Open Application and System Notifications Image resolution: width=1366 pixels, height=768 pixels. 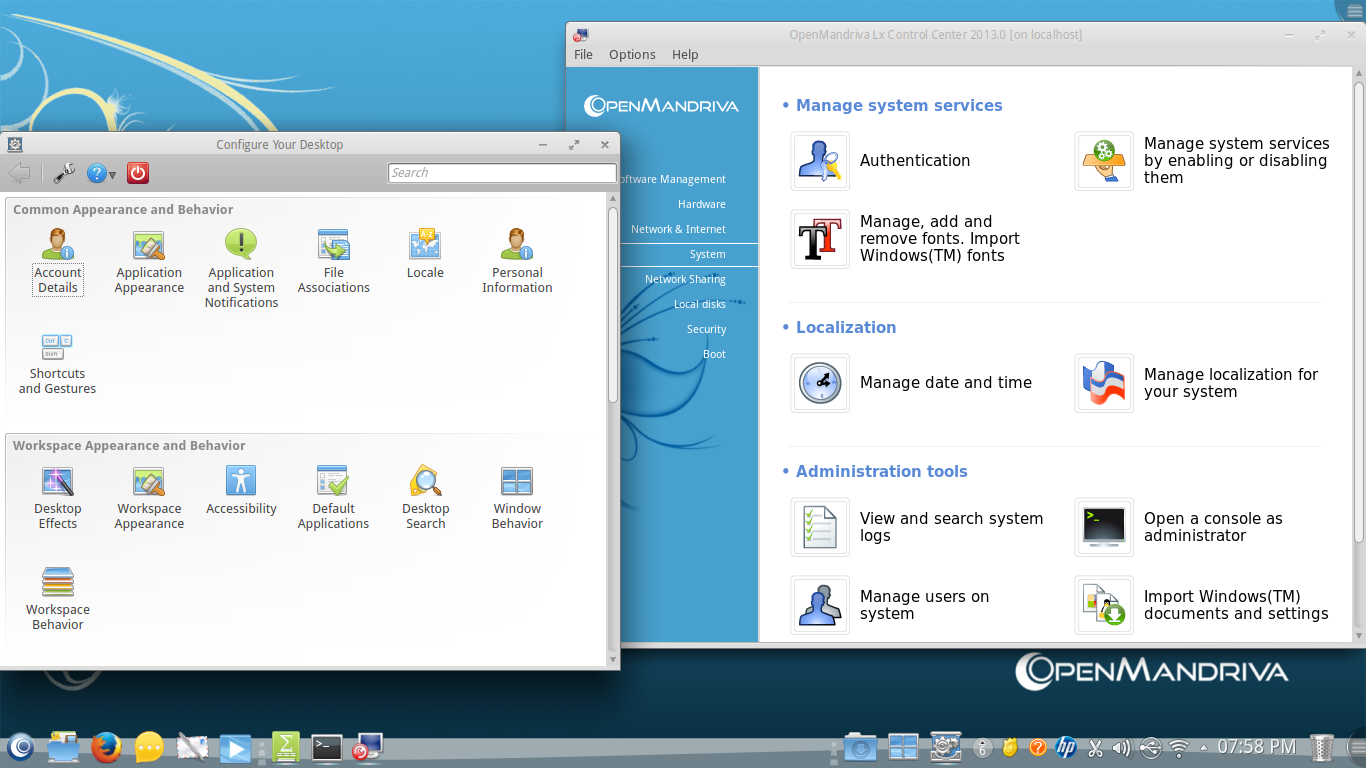pos(241,268)
